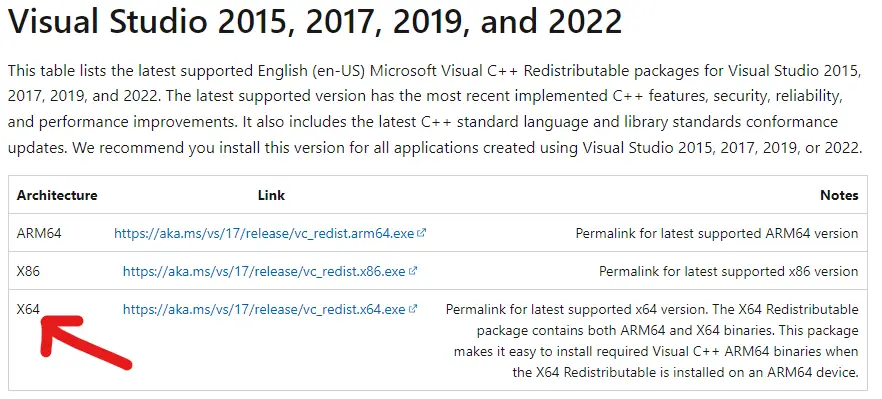Select the ARM64 architecture cell

coord(39,233)
